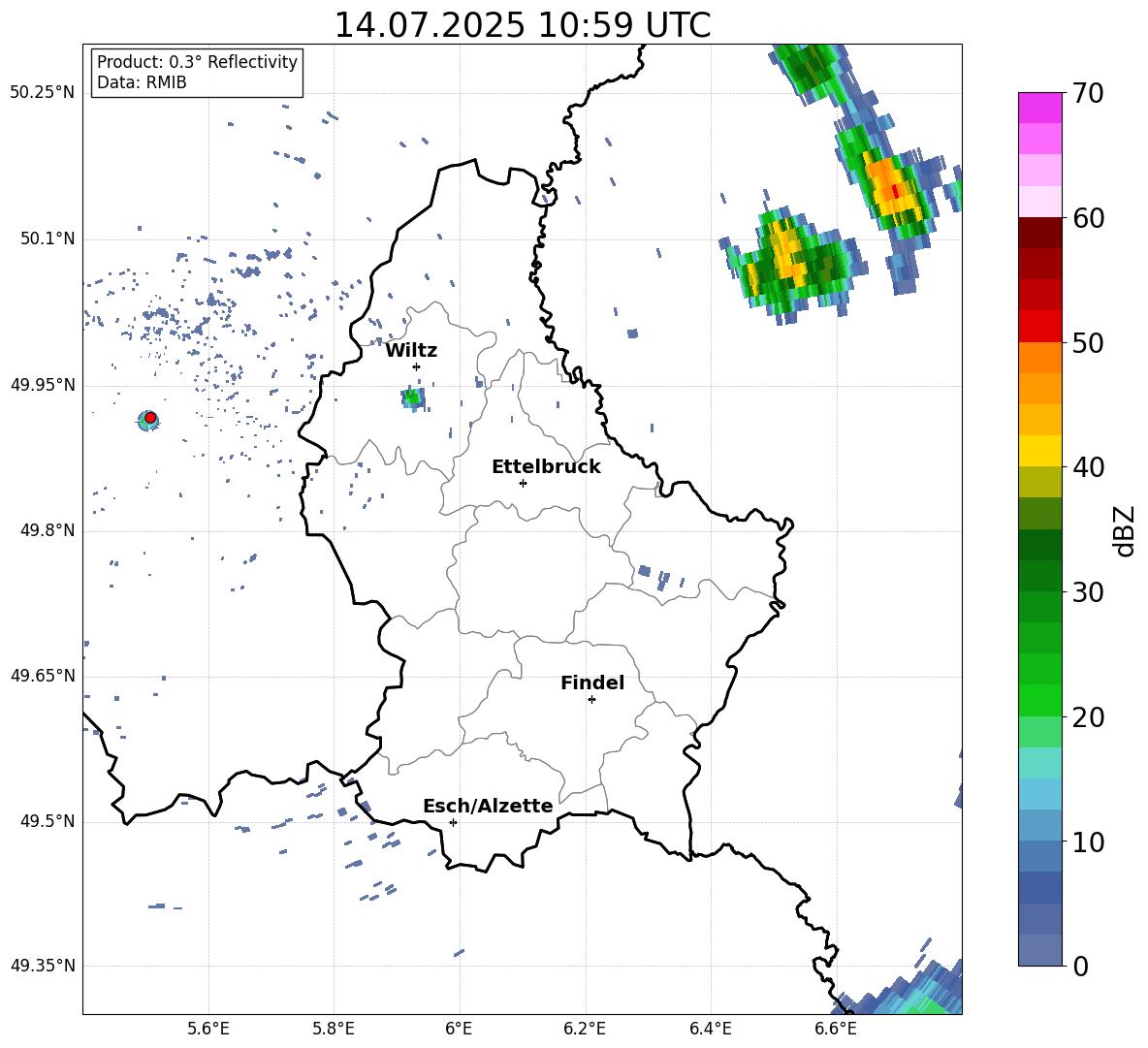The width and height of the screenshot is (1148, 1048).
Task: Click the 10 tick on colorbar
Action: pyautogui.click(x=1088, y=842)
